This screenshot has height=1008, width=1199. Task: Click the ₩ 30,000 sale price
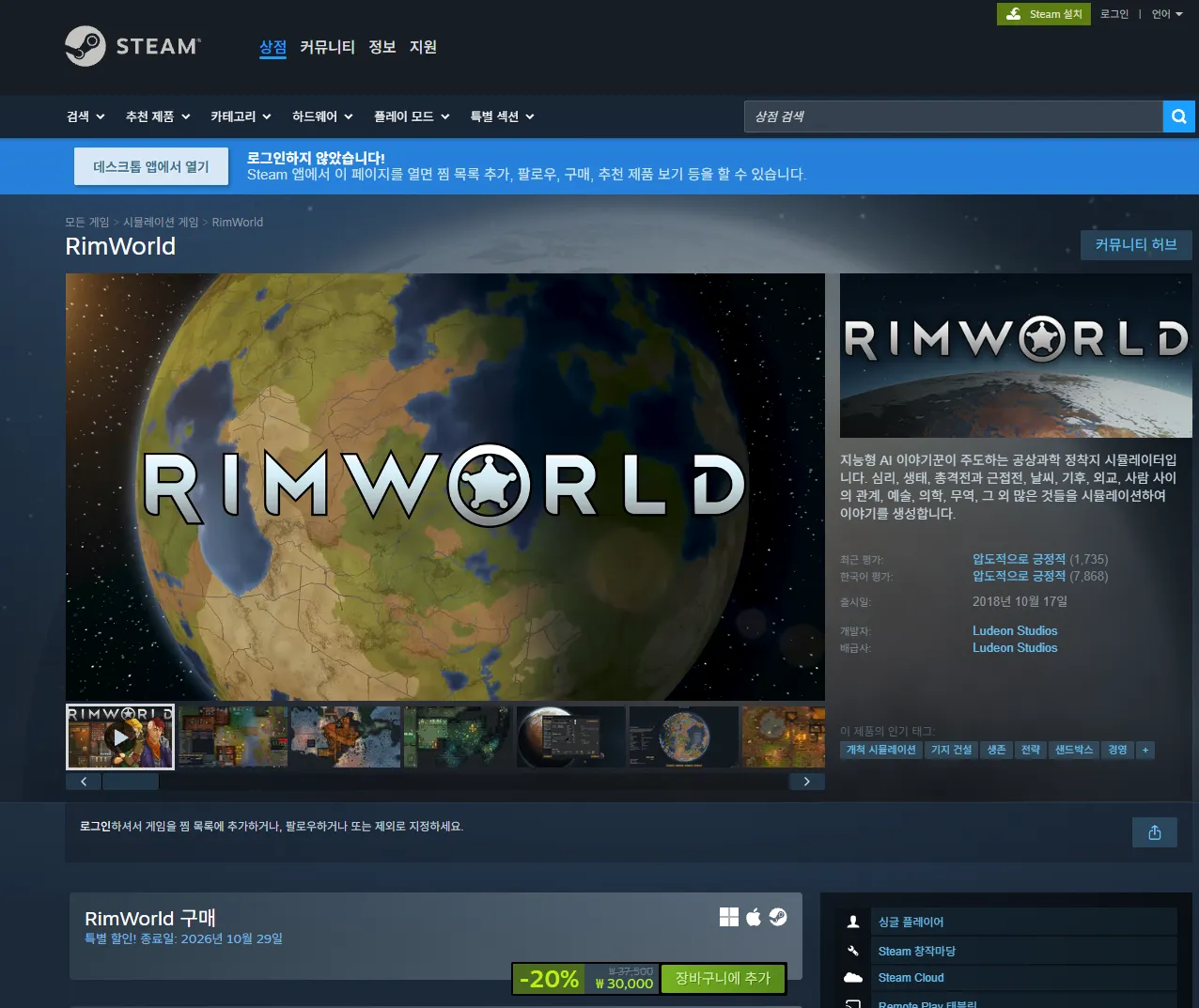624,984
